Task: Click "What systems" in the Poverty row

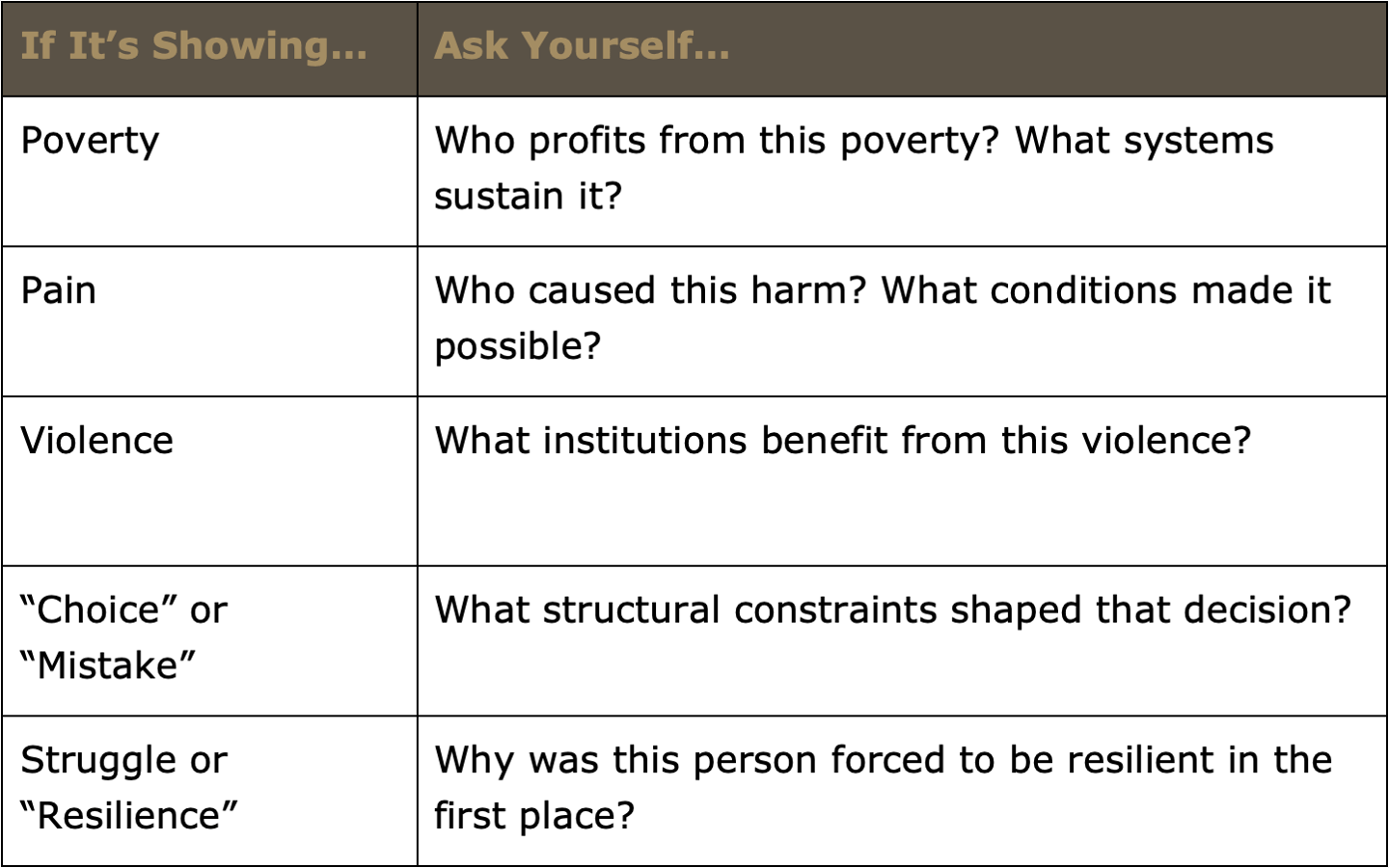Action: click(1144, 142)
